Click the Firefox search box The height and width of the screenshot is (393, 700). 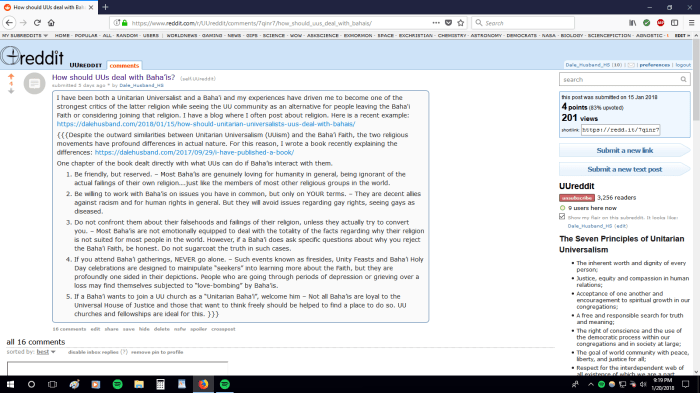523,23
